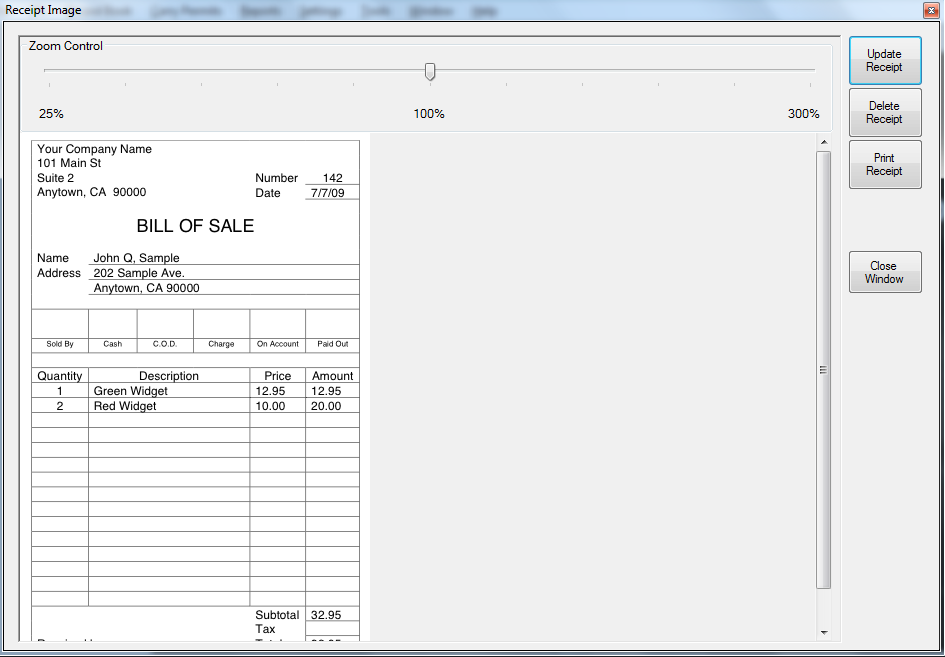
Task: Click the BILL OF SALE heading
Action: (195, 225)
